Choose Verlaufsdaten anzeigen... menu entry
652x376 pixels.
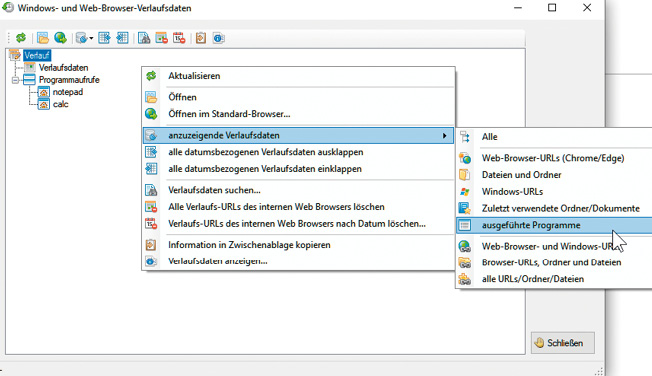pyautogui.click(x=298, y=261)
